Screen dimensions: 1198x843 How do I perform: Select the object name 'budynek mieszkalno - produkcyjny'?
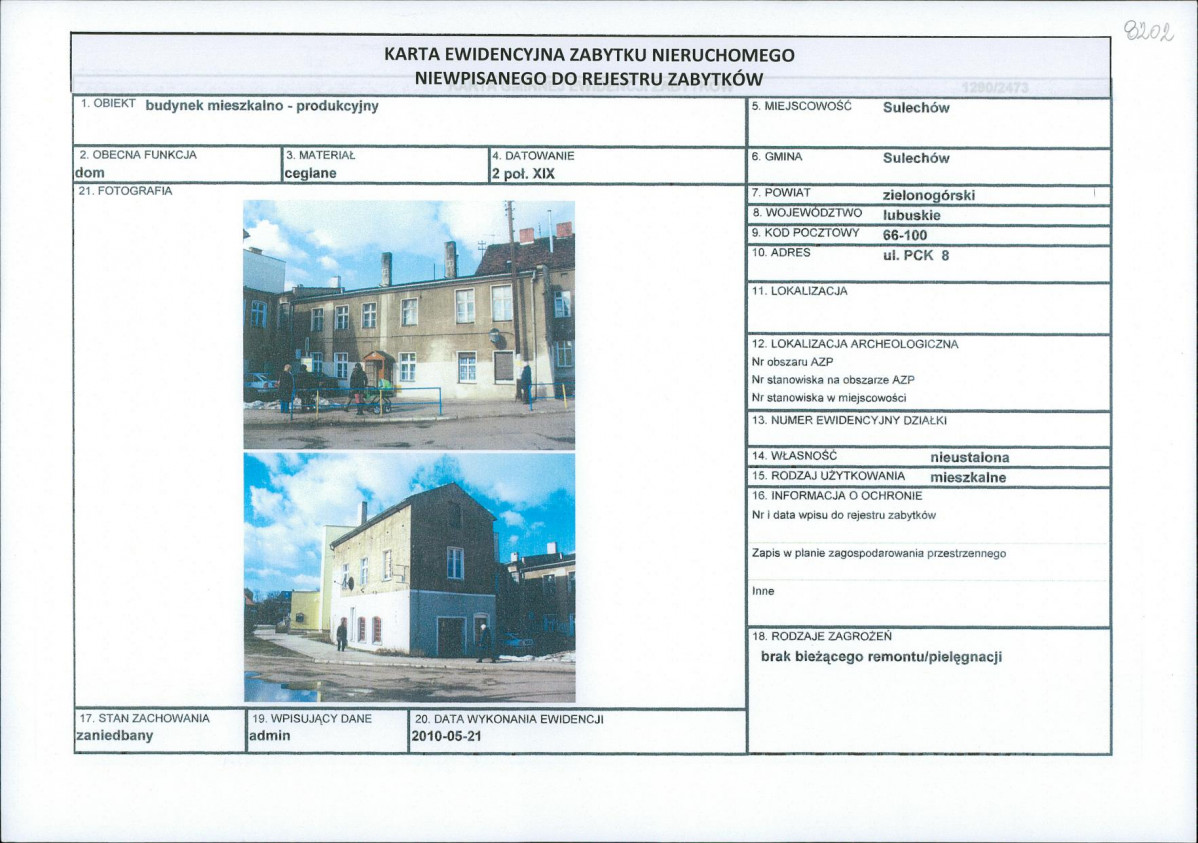[x=262, y=106]
